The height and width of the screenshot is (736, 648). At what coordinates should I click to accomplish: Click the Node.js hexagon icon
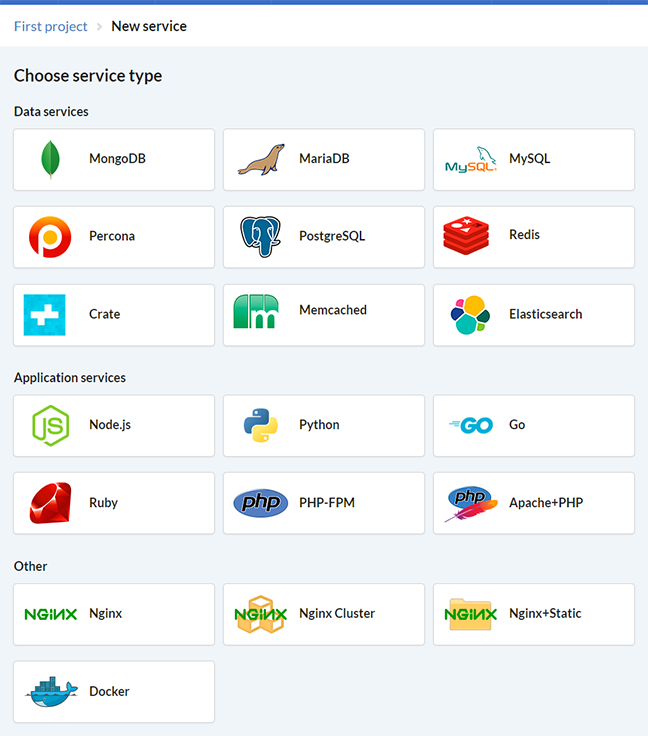(50, 425)
